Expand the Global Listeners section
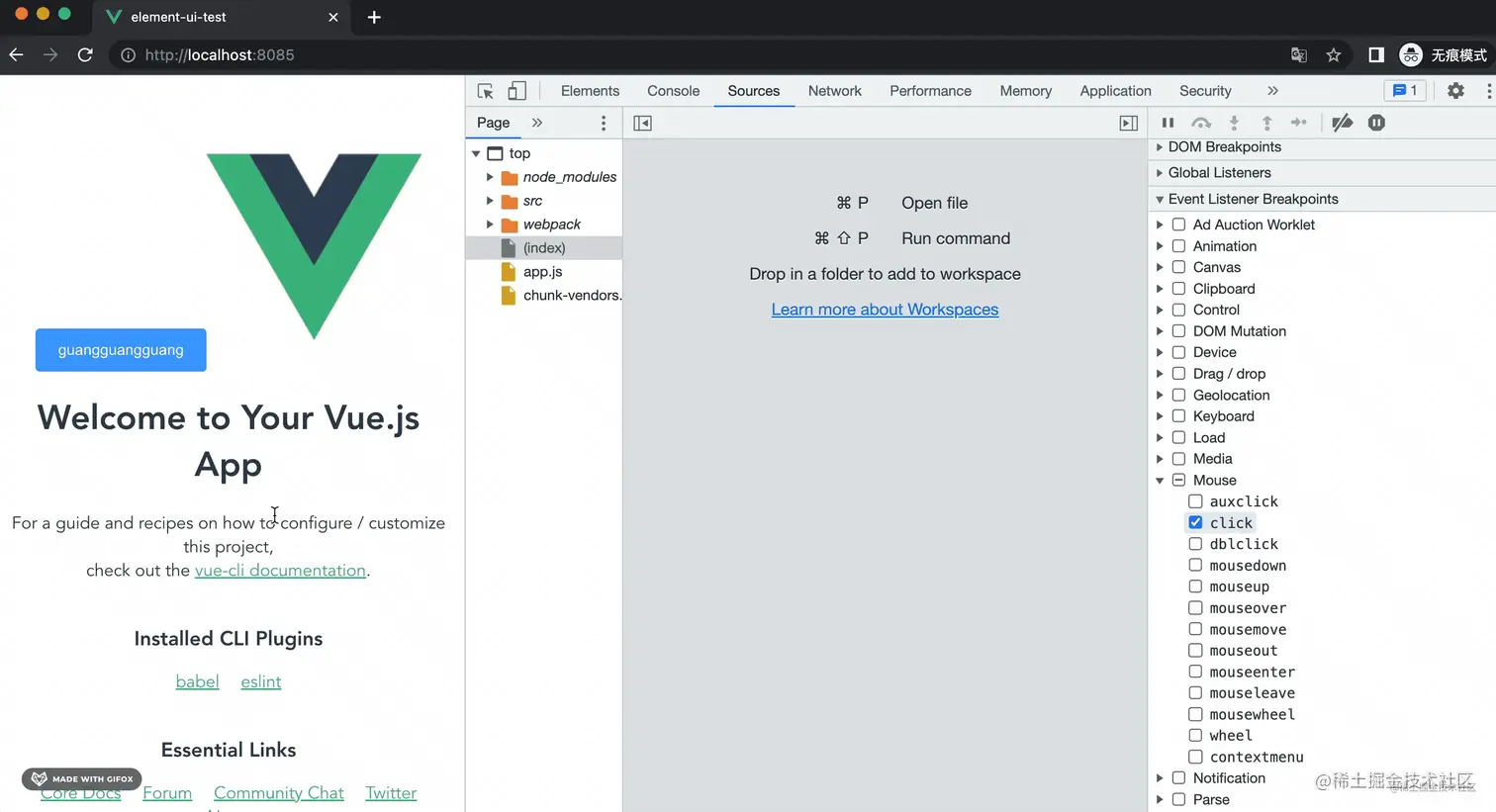1496x812 pixels. (x=1219, y=172)
